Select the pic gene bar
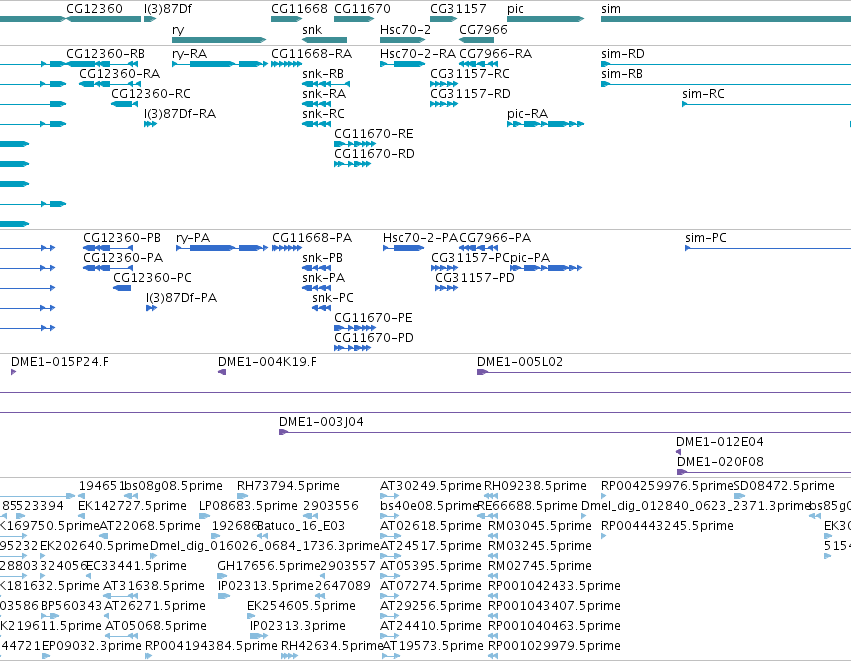This screenshot has height=661, width=851. (x=545, y=19)
